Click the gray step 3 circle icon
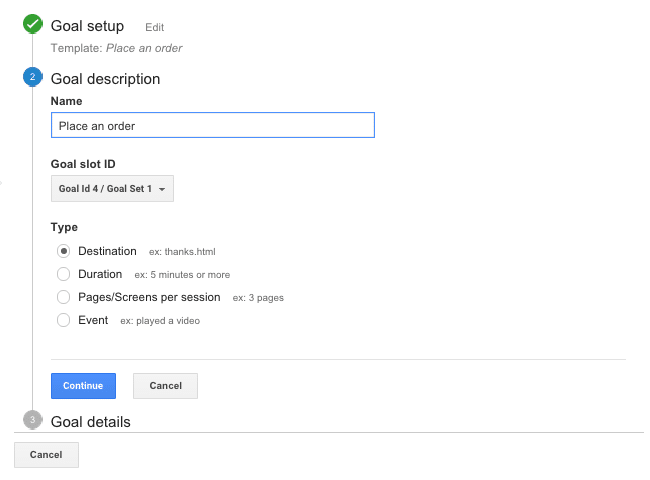Viewport: 650px width, 480px height. click(x=33, y=420)
